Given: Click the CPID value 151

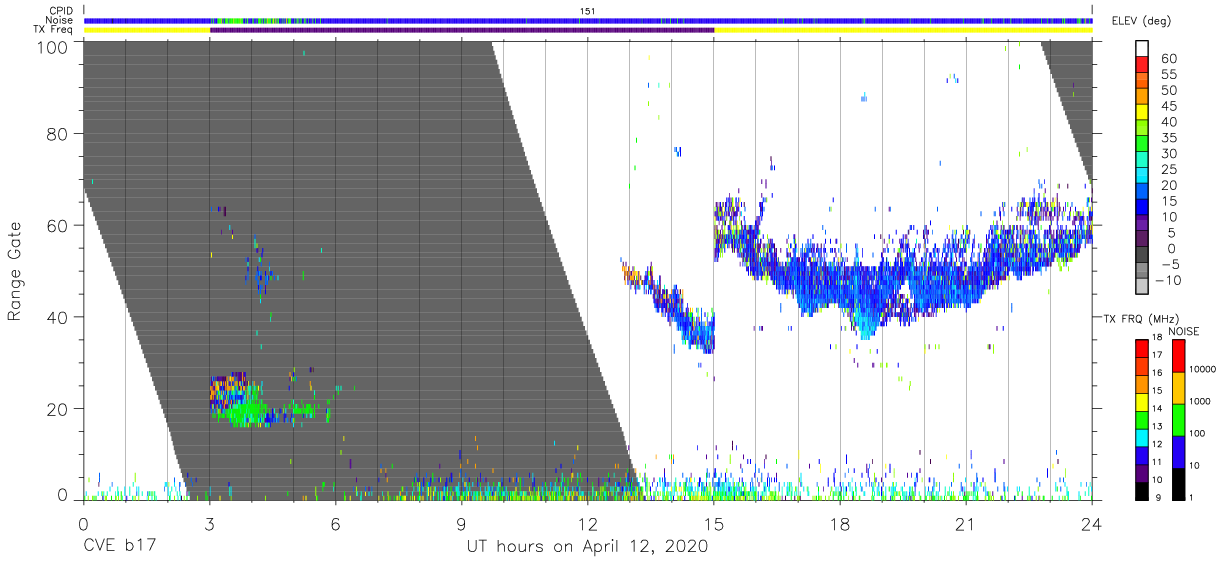Looking at the screenshot, I should 588,11.
